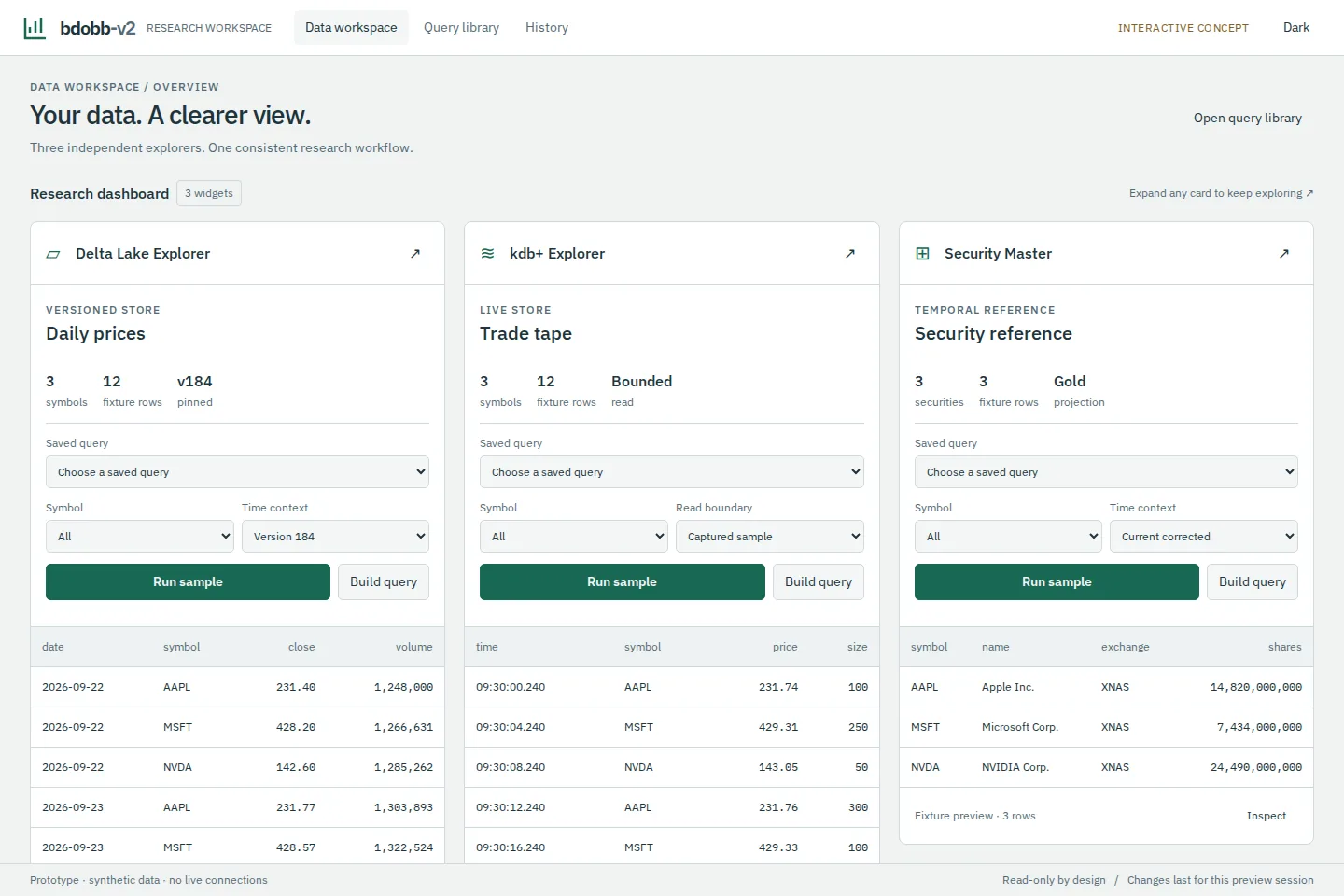Click the Read-only by design footer text
The height and width of the screenshot is (896, 1344).
pyautogui.click(x=1054, y=880)
